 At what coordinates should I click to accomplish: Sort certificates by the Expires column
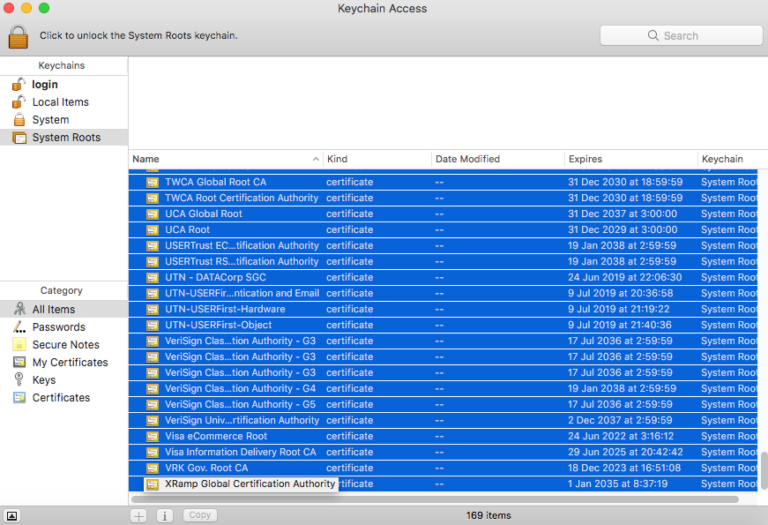(630, 159)
